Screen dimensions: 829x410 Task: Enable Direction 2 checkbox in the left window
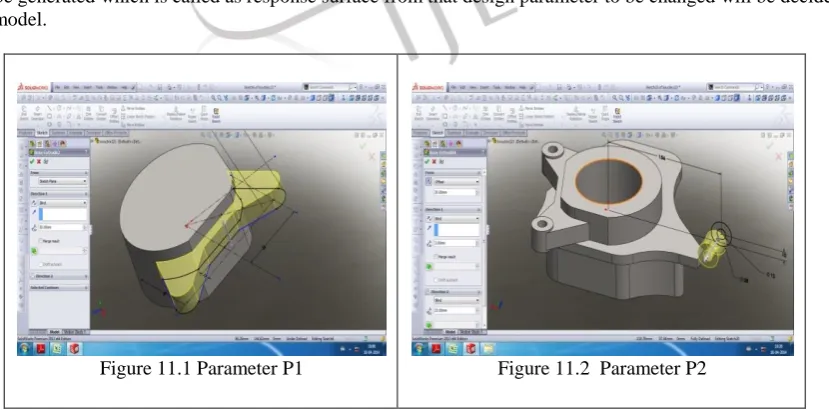tap(33, 276)
